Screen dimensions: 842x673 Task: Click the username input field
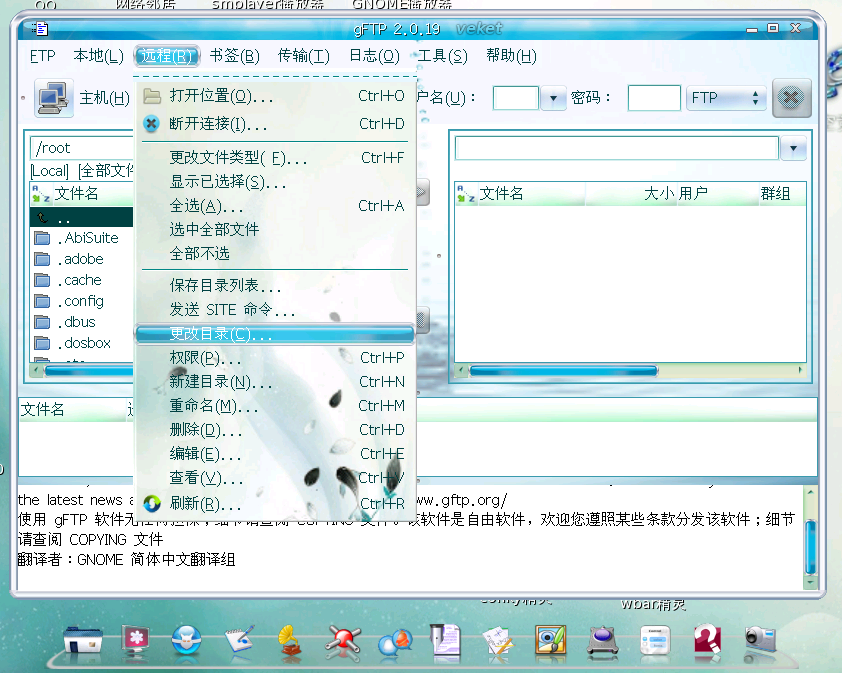516,98
